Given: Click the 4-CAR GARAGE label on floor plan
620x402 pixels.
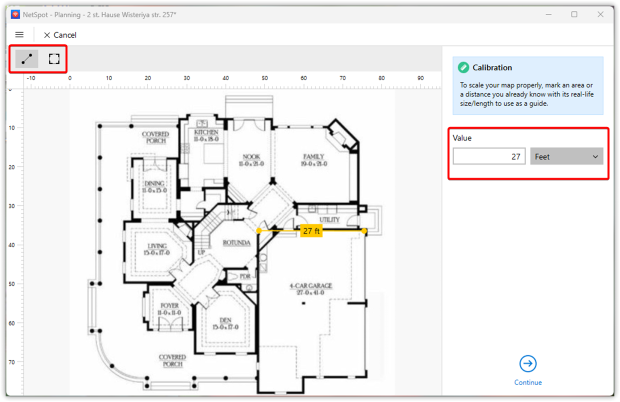Looking at the screenshot, I should pyautogui.click(x=311, y=286).
